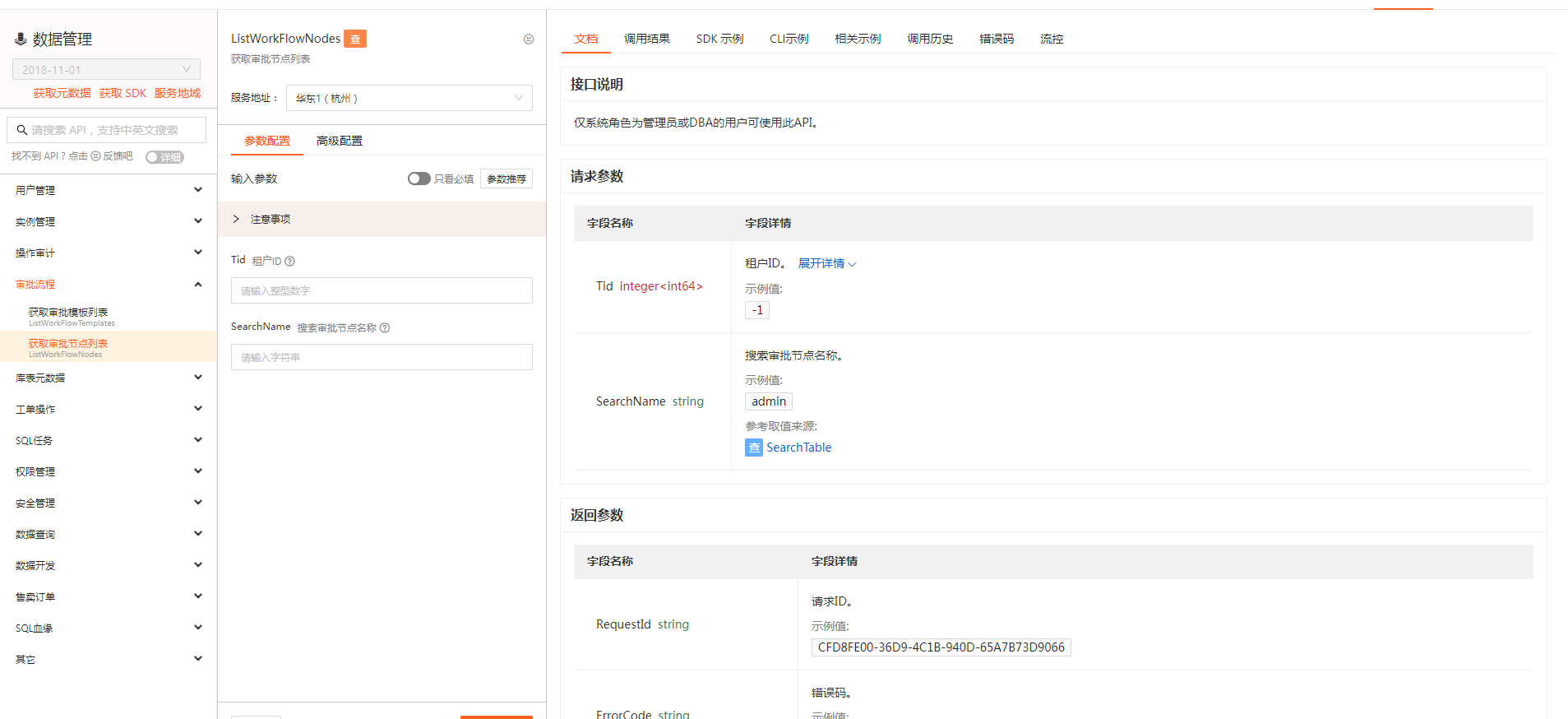Click the SearchName 请输入字符串 input field
Viewport: 1568px width, 719px height.
(x=382, y=357)
